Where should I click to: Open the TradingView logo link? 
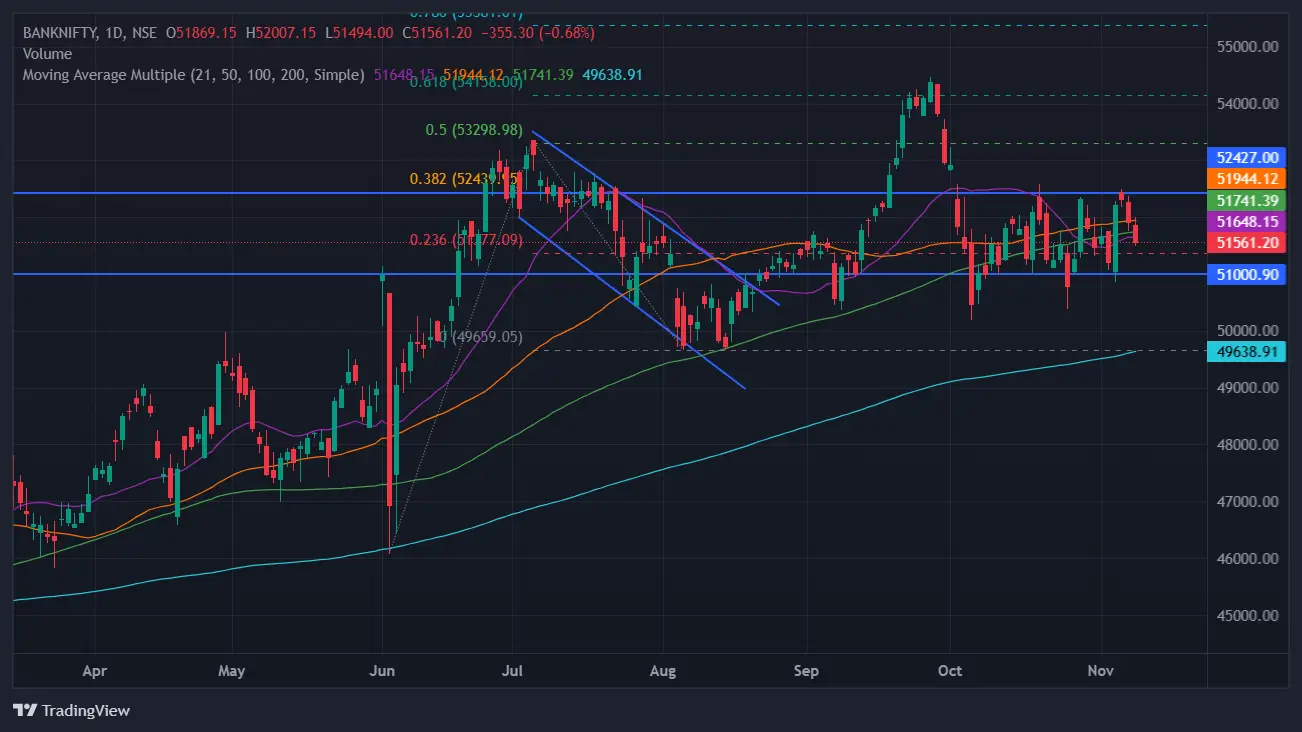click(x=72, y=710)
